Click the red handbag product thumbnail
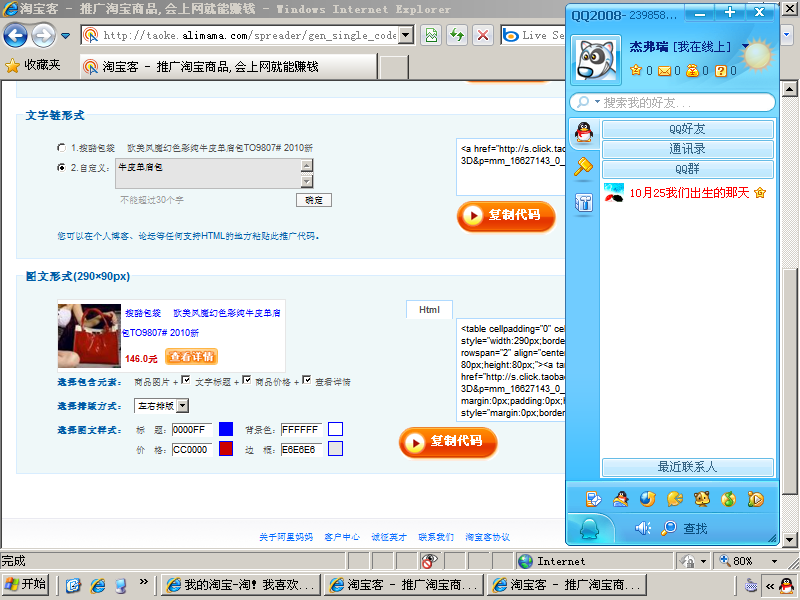 tap(89, 336)
